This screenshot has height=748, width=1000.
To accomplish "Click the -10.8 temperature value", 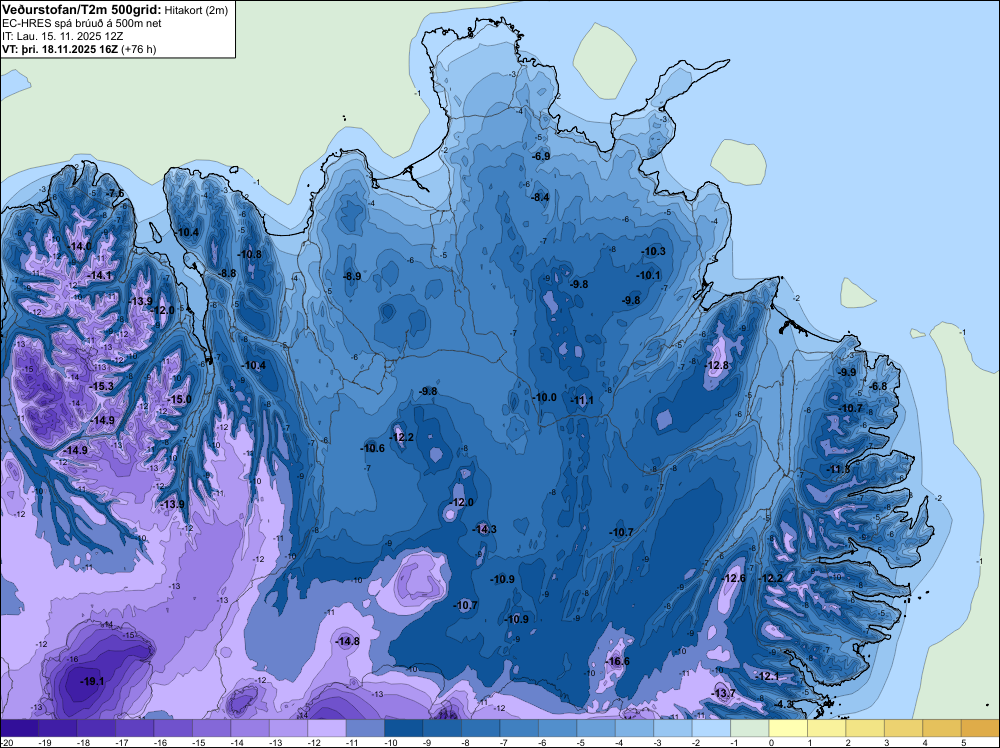I will coord(249,254).
